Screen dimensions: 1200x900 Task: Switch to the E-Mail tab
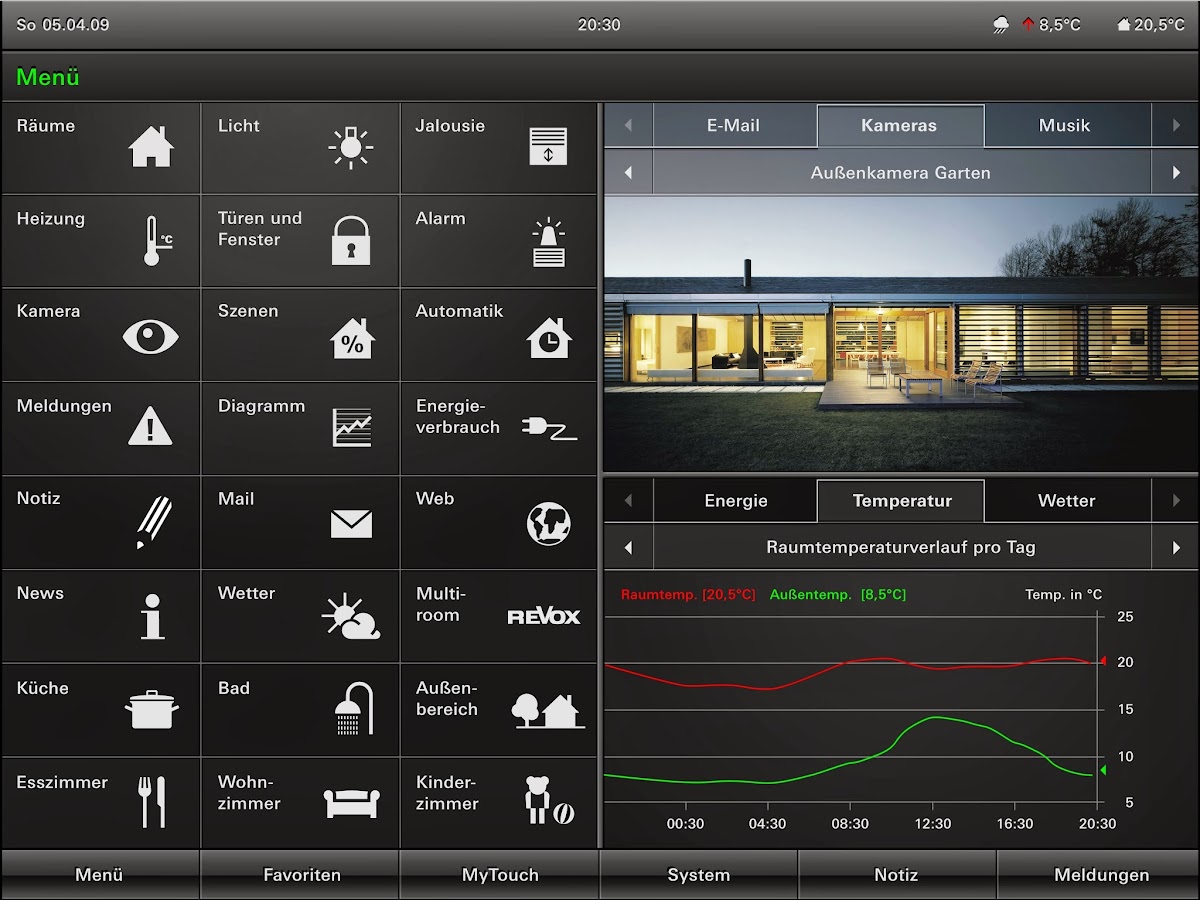(x=734, y=126)
